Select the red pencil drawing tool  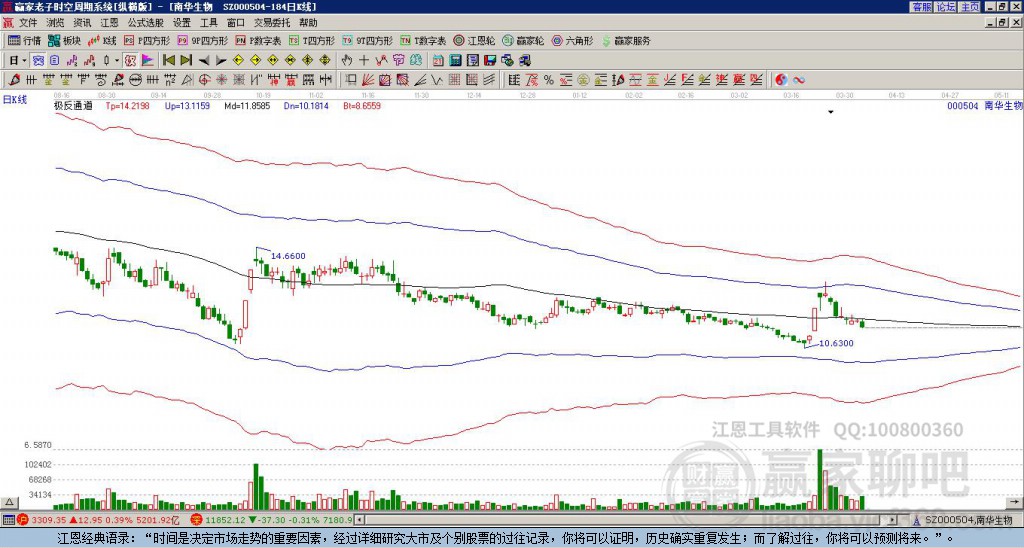(14, 80)
